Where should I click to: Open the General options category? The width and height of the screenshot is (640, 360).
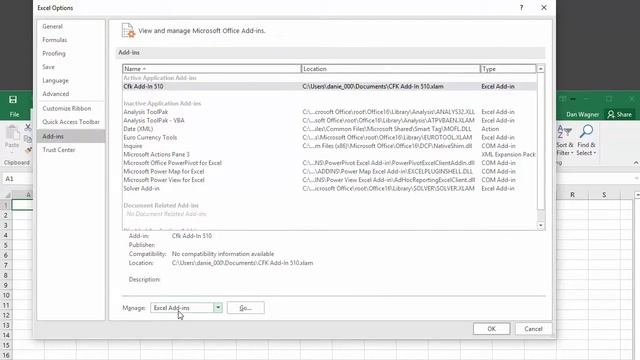point(53,27)
